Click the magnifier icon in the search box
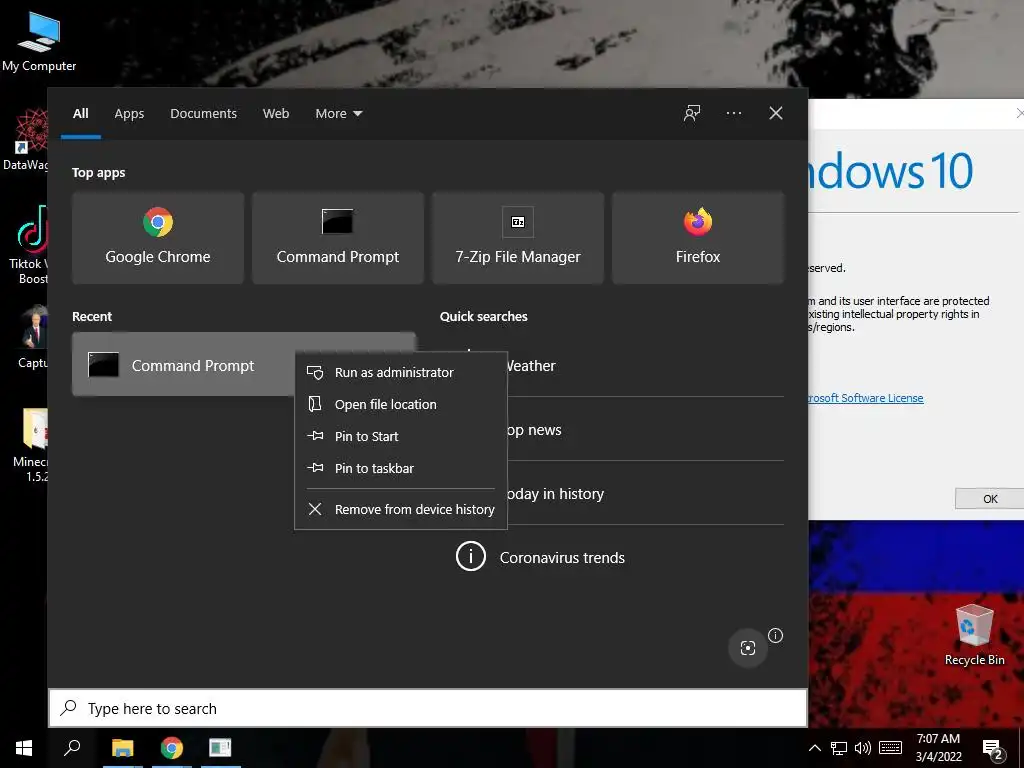1024x768 pixels. (x=69, y=708)
